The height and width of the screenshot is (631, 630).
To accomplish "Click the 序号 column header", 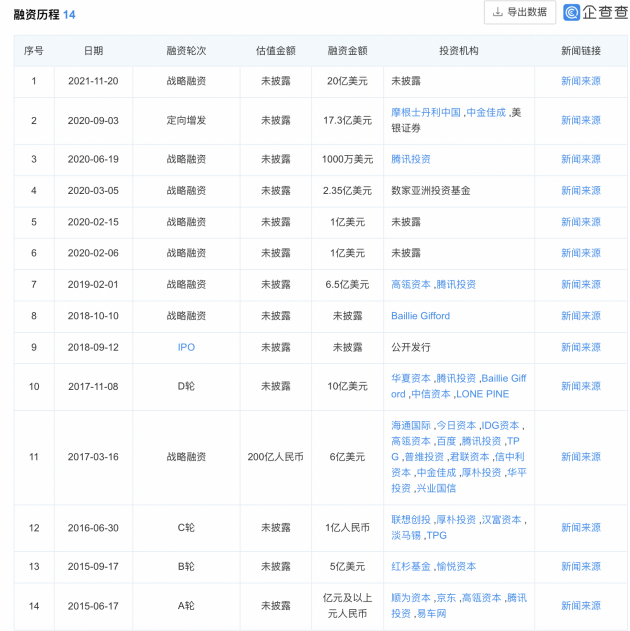I will 34,51.
